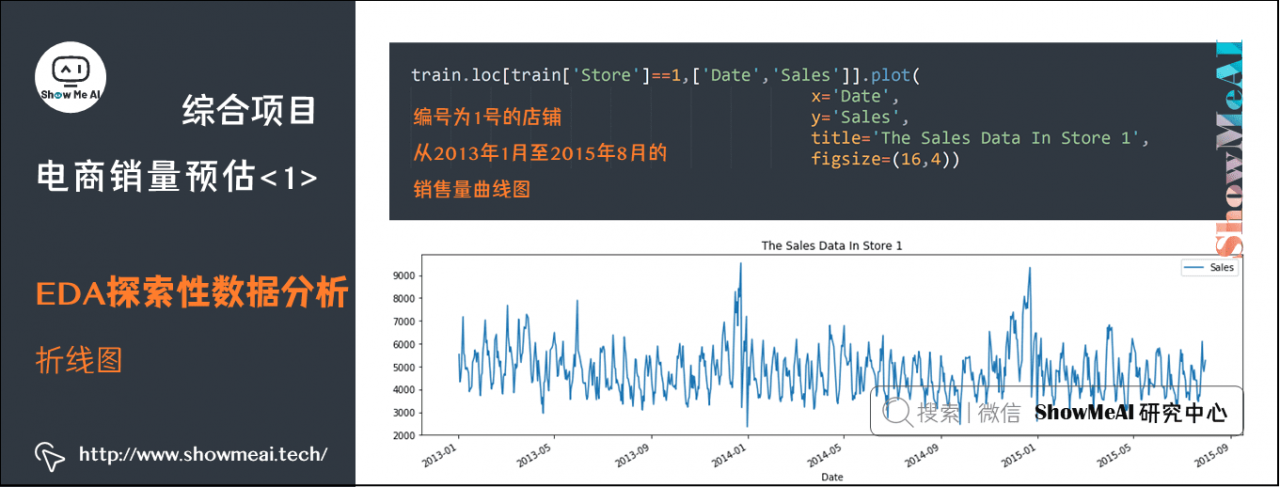Click the Date x-axis label

832,478
